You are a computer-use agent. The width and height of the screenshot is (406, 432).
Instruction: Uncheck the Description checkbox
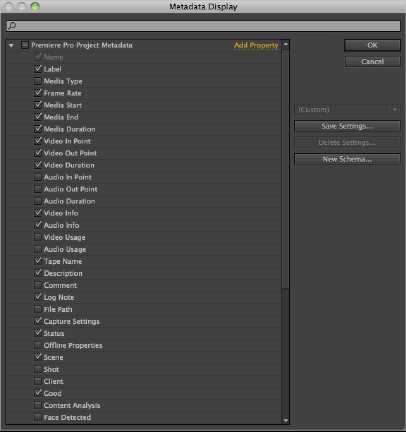click(38, 273)
